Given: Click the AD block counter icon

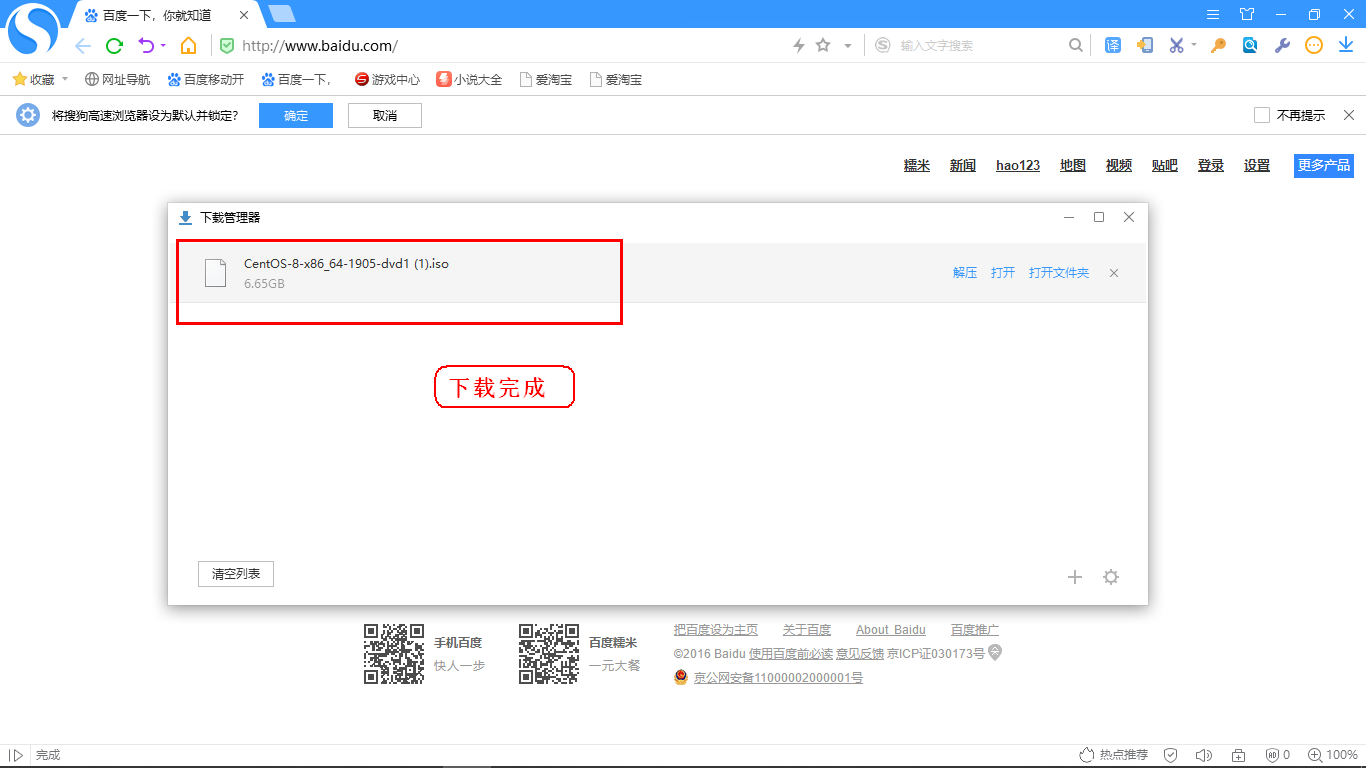Looking at the screenshot, I should [1278, 755].
